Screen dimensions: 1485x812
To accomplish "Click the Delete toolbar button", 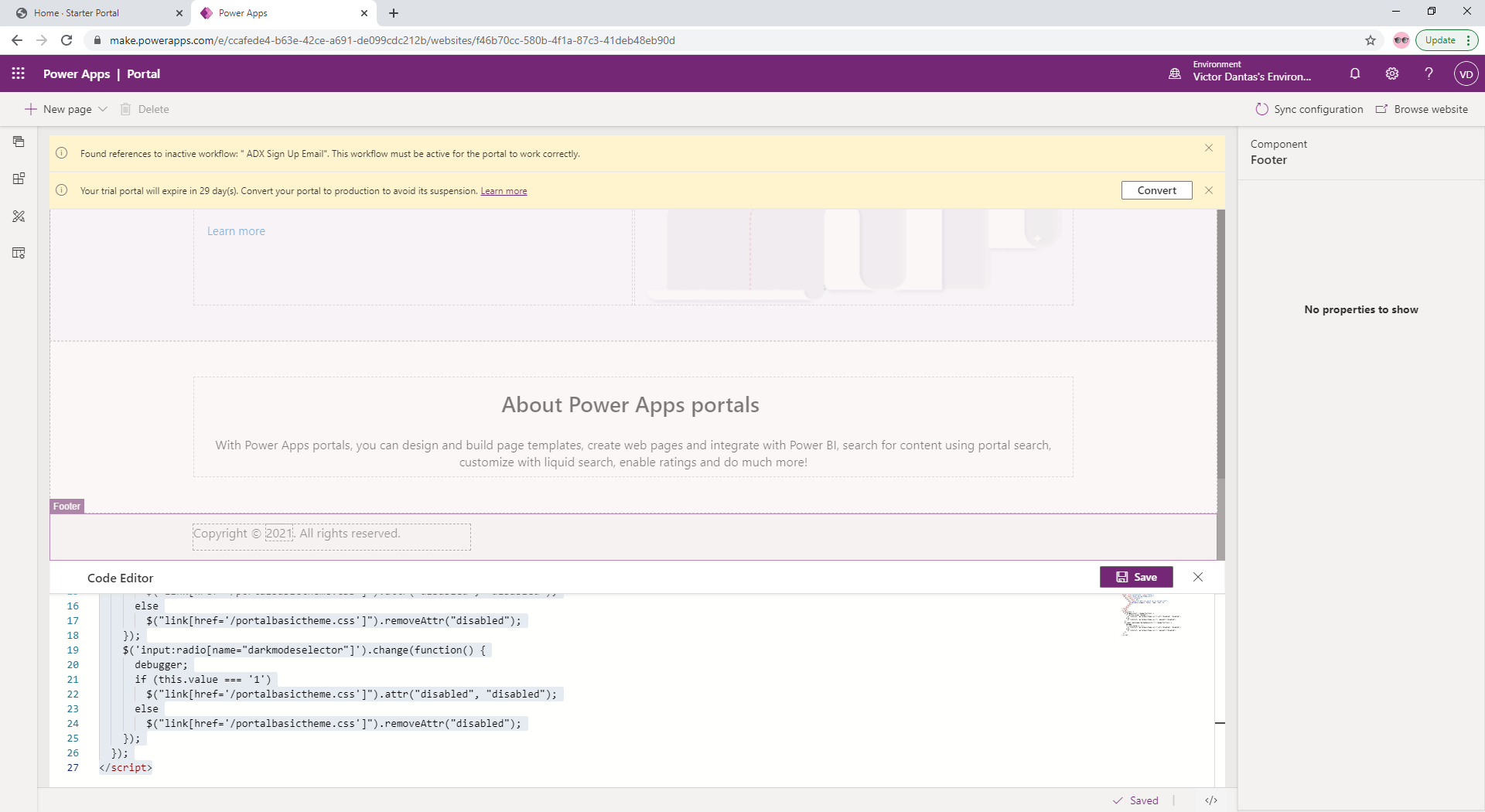I will click(145, 109).
